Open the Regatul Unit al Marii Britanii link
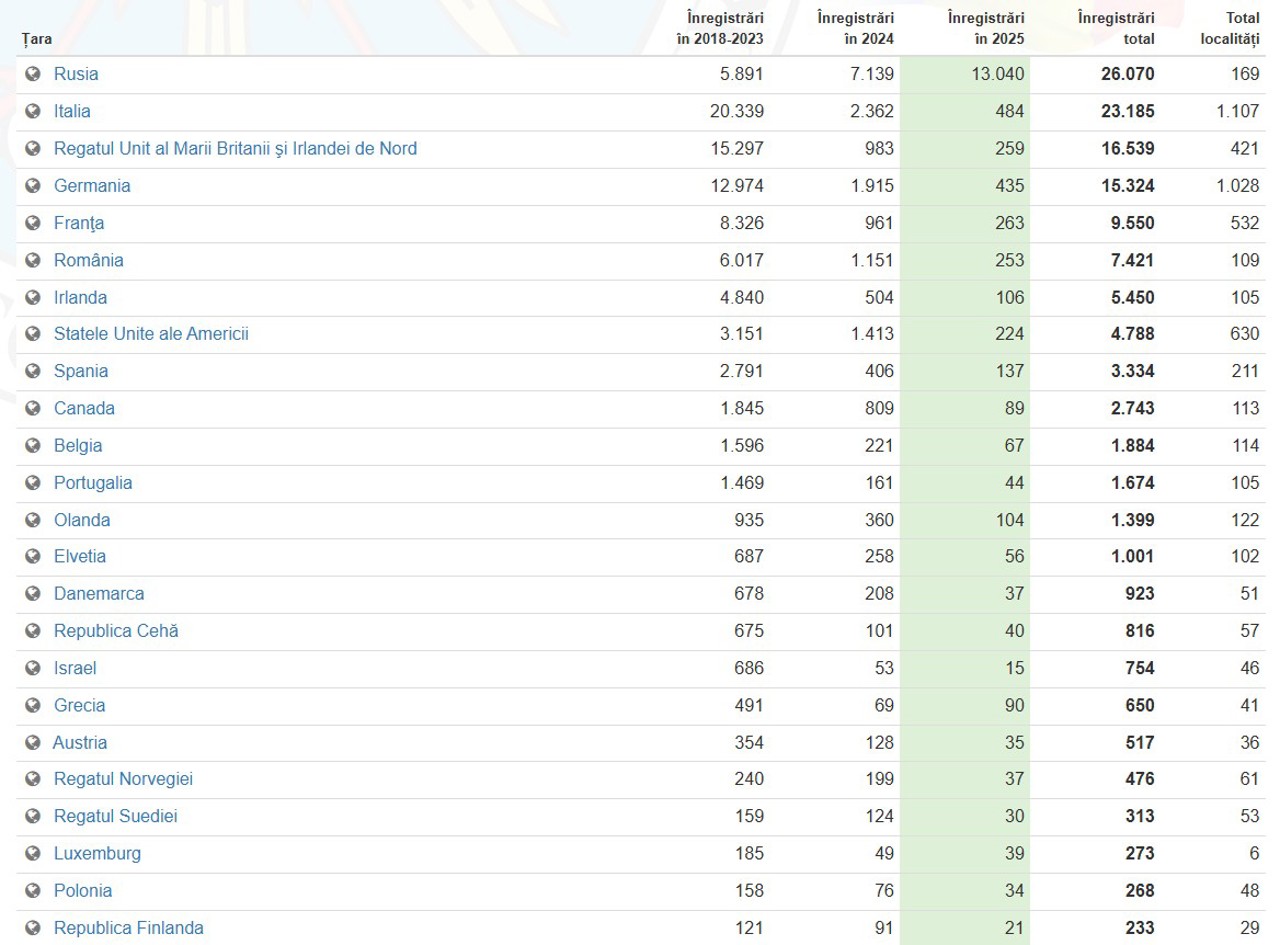The height and width of the screenshot is (945, 1280). click(x=235, y=149)
